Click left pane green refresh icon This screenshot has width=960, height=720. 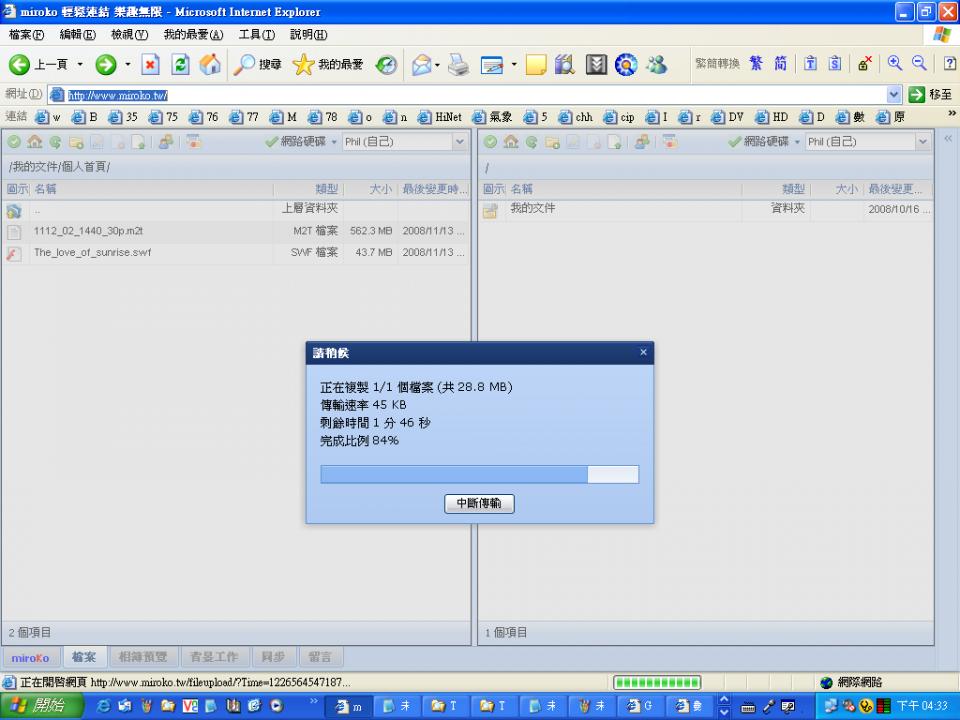[x=55, y=142]
